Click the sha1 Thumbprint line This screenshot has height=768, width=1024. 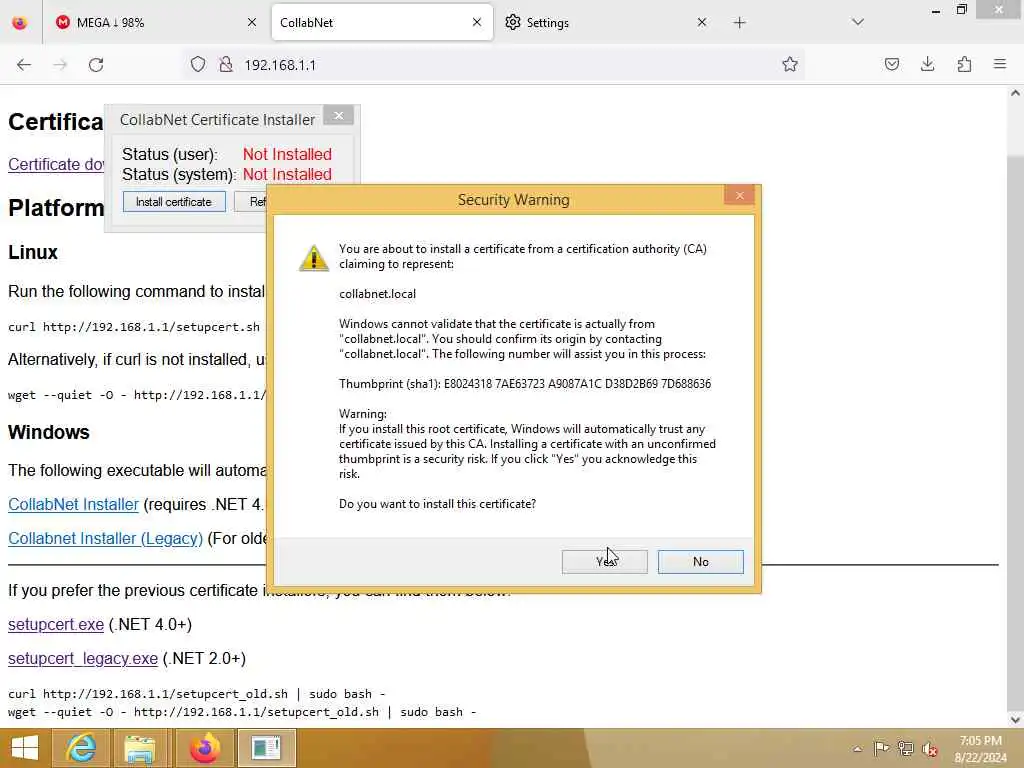(x=525, y=384)
